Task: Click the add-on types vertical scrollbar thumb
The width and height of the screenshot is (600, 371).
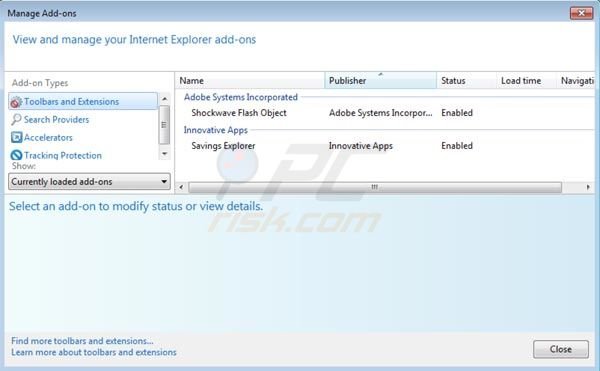Action: click(164, 125)
